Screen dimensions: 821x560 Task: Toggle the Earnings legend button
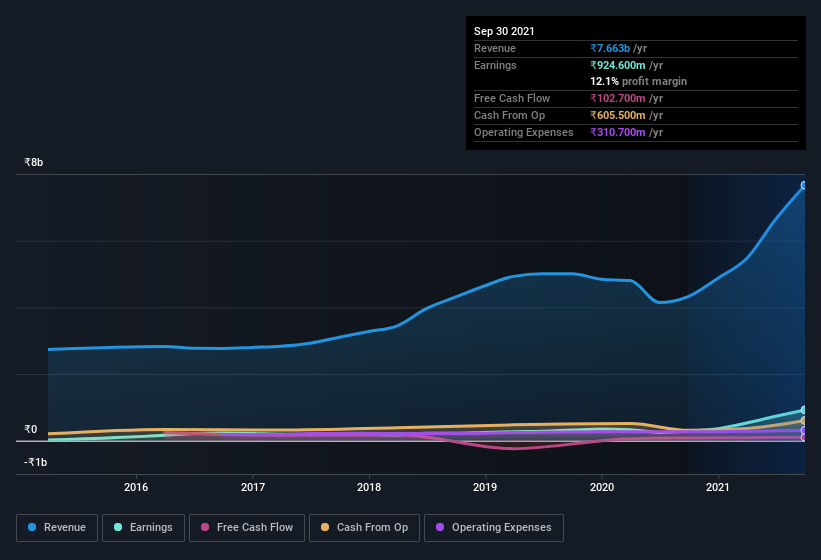(x=143, y=528)
